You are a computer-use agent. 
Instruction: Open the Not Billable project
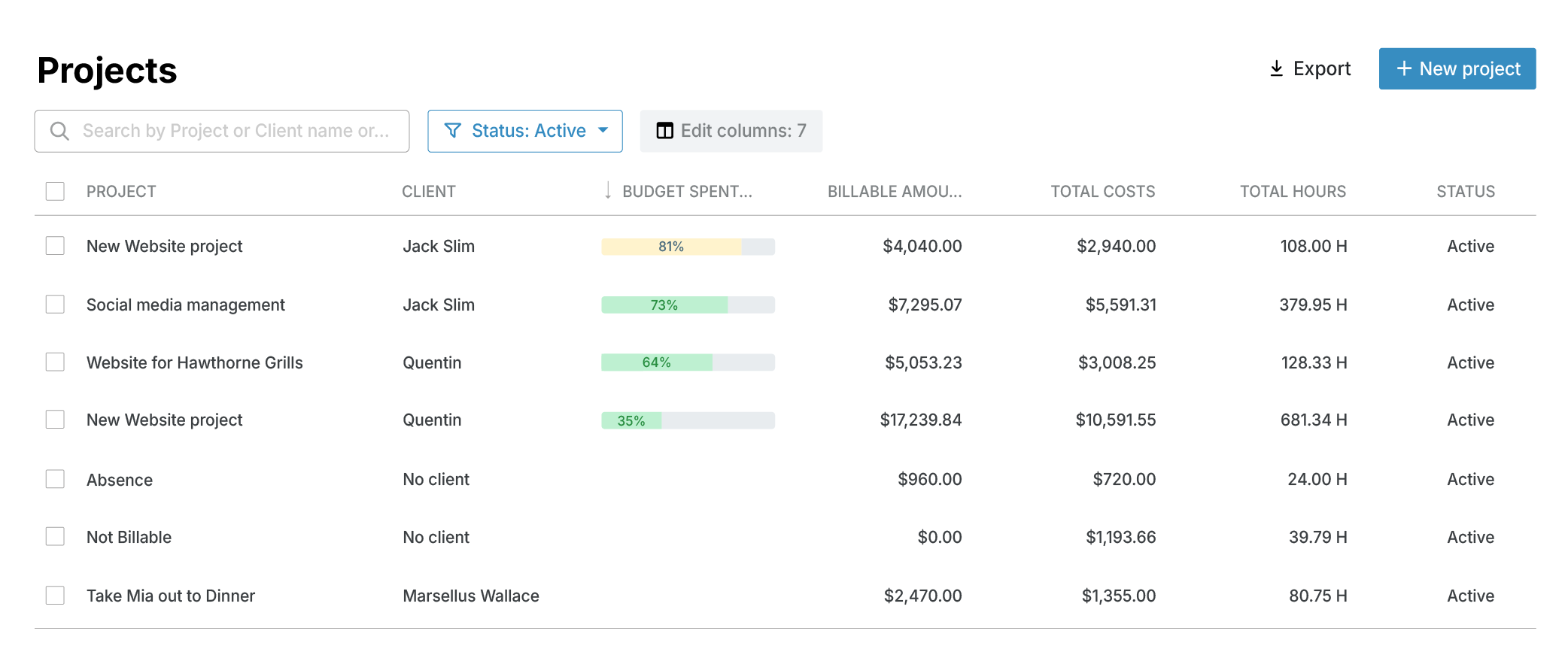[129, 537]
